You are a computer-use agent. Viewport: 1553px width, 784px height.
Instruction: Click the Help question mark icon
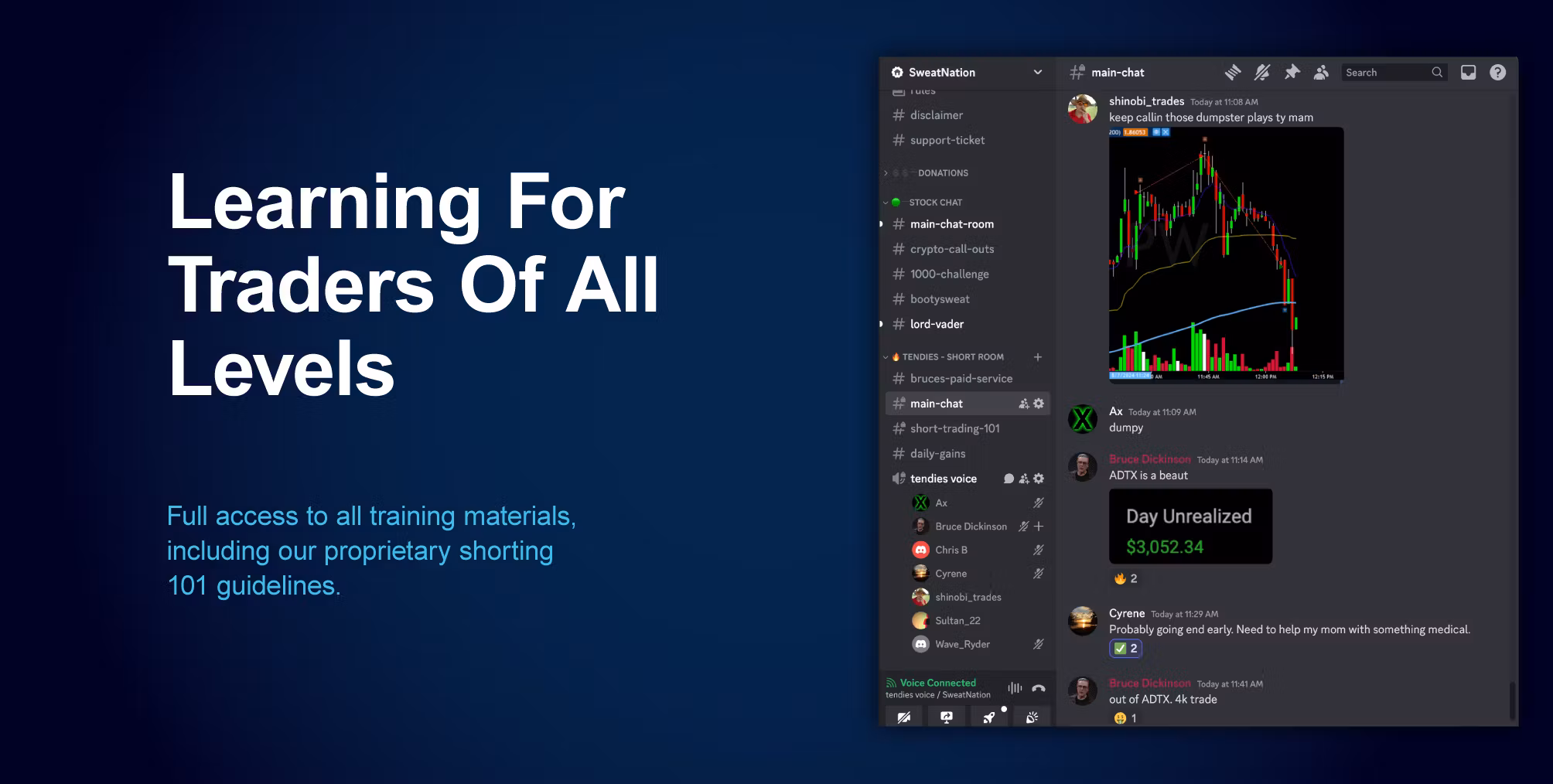pyautogui.click(x=1497, y=73)
